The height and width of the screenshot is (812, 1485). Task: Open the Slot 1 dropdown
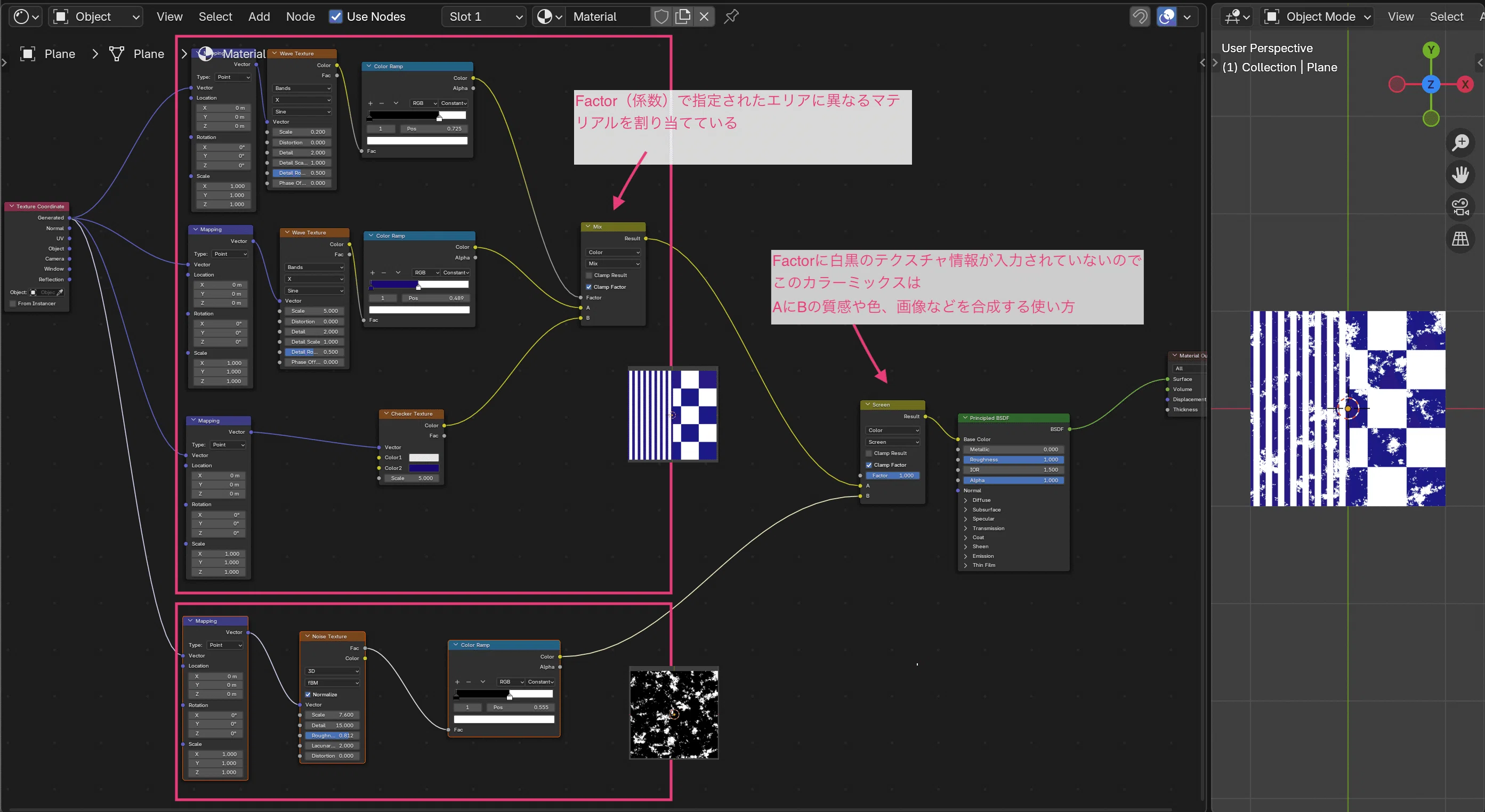click(x=484, y=17)
